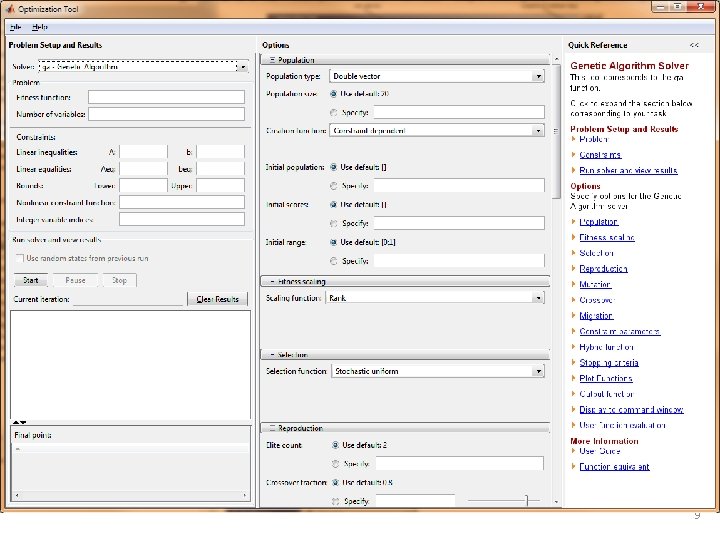Open the Selection function dropdown
Image resolution: width=720 pixels, height=540 pixels.
click(438, 371)
